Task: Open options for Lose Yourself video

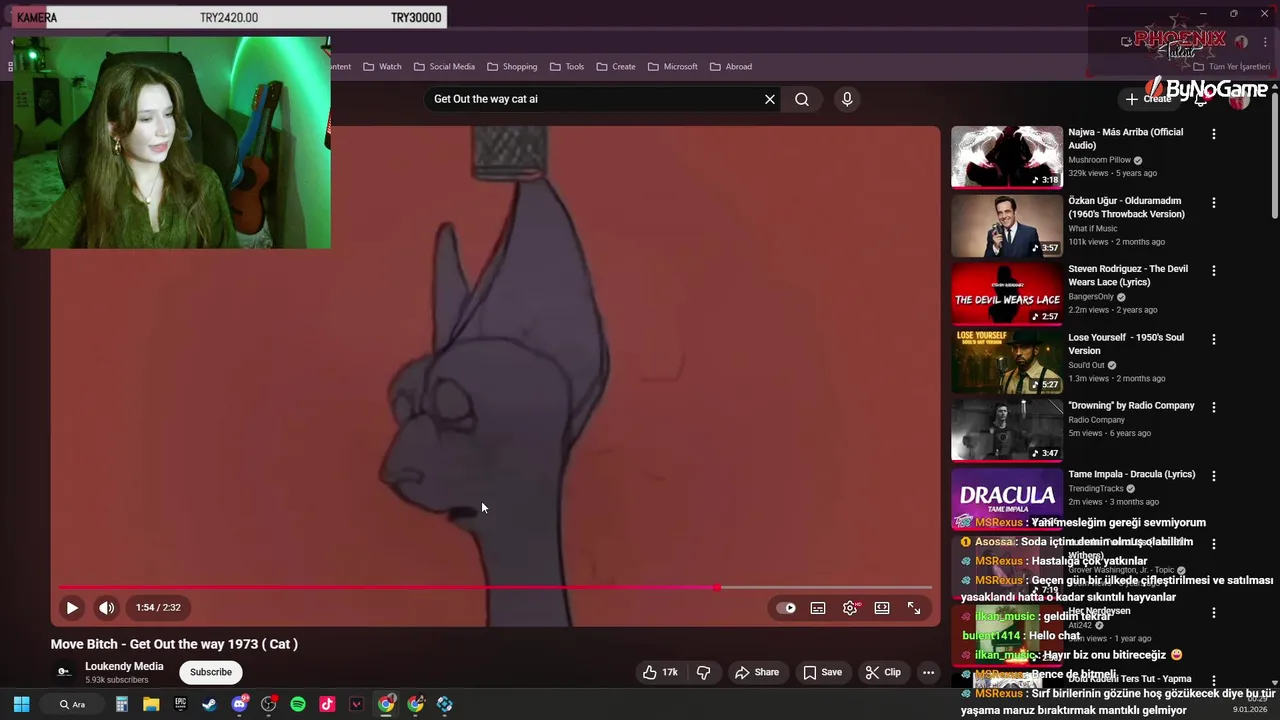Action: (1214, 339)
